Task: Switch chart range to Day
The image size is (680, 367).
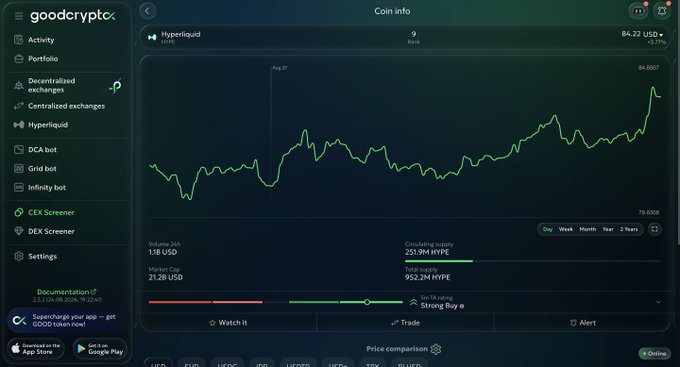Action: point(548,229)
